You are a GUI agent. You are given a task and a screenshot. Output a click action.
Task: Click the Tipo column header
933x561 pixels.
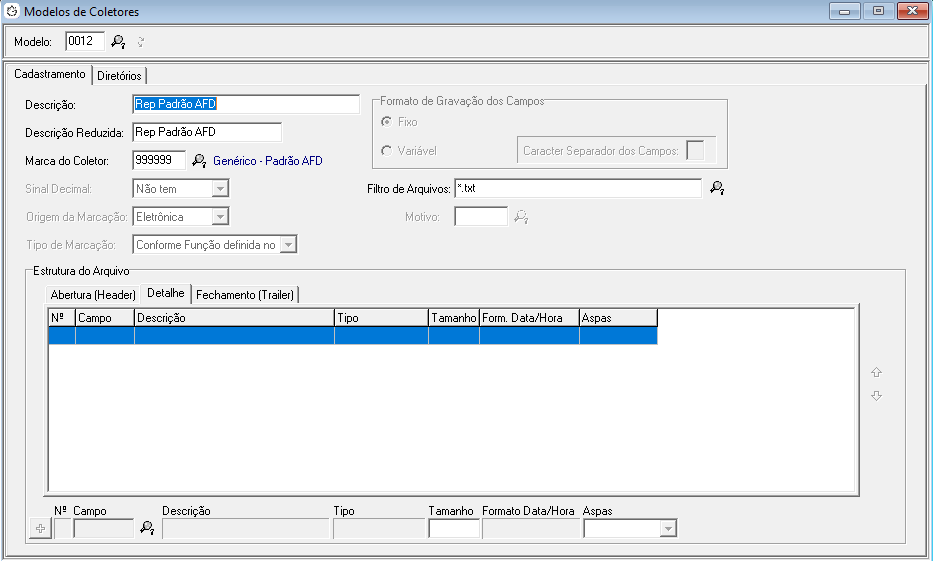380,317
